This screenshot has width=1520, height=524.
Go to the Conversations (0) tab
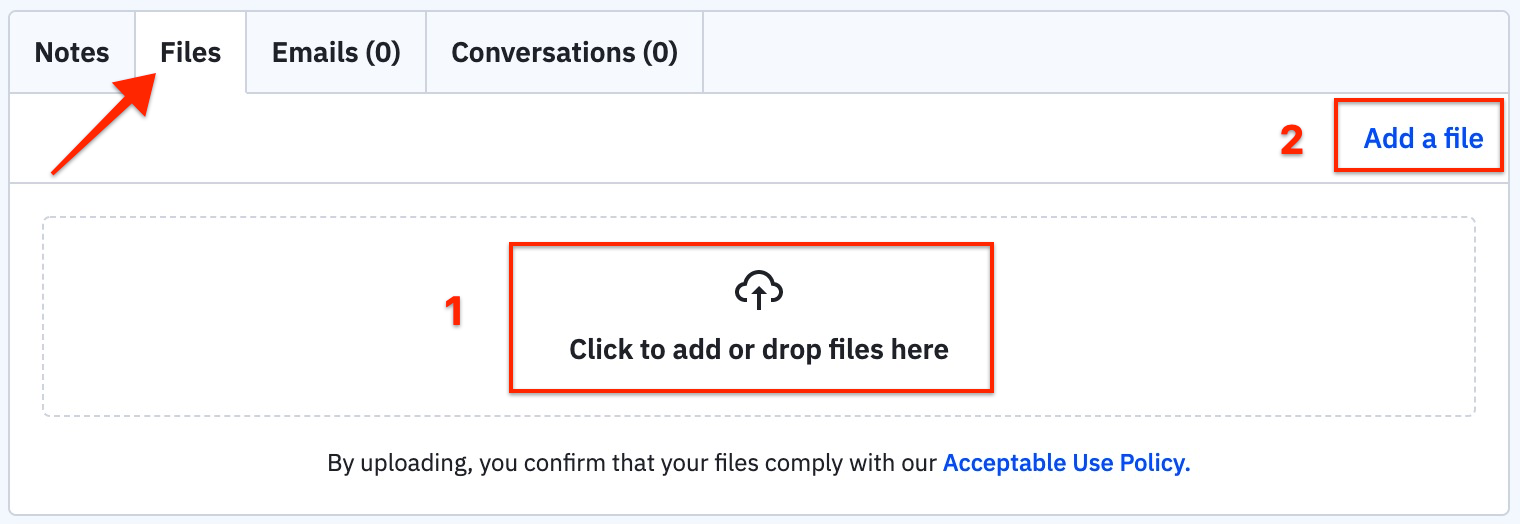click(564, 53)
